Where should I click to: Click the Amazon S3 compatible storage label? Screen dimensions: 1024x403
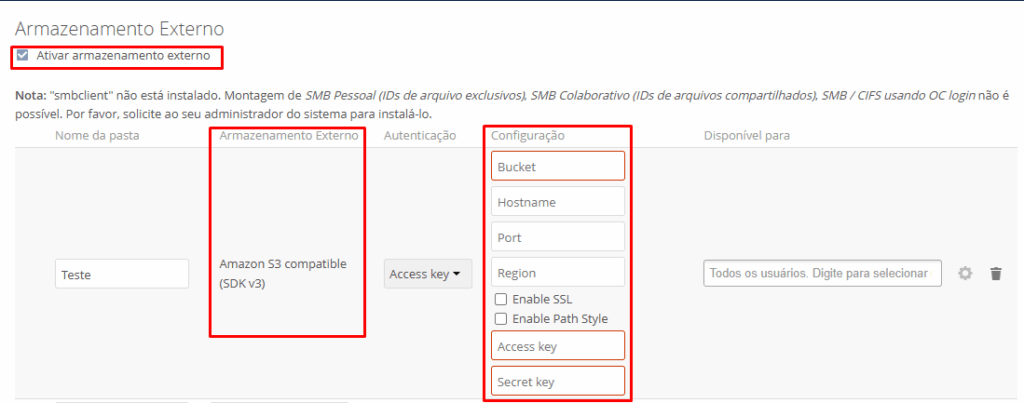(282, 273)
